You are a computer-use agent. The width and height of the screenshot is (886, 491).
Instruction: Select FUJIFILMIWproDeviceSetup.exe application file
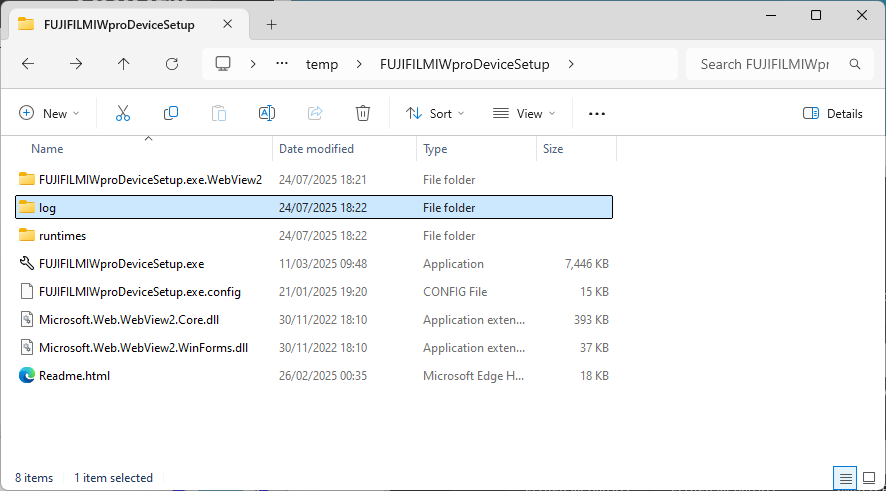(314, 264)
